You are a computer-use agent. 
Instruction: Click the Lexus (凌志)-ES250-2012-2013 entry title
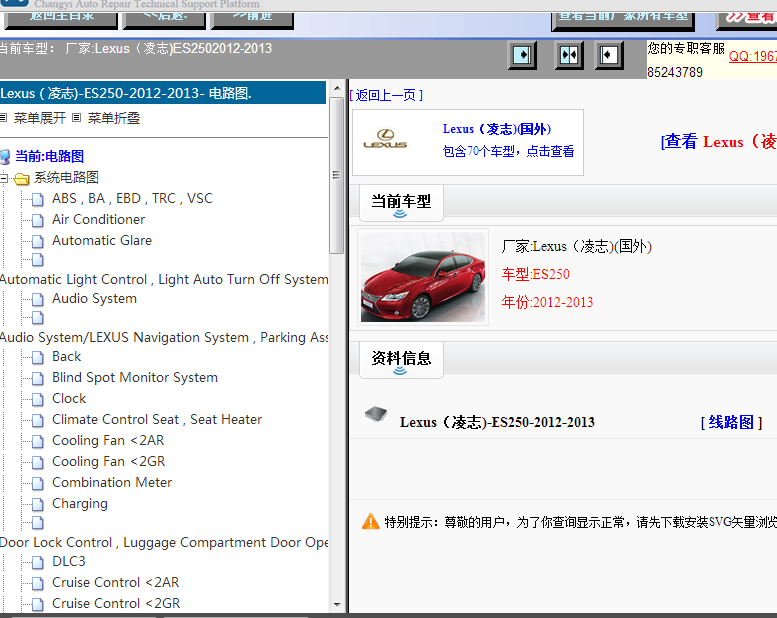pos(497,423)
